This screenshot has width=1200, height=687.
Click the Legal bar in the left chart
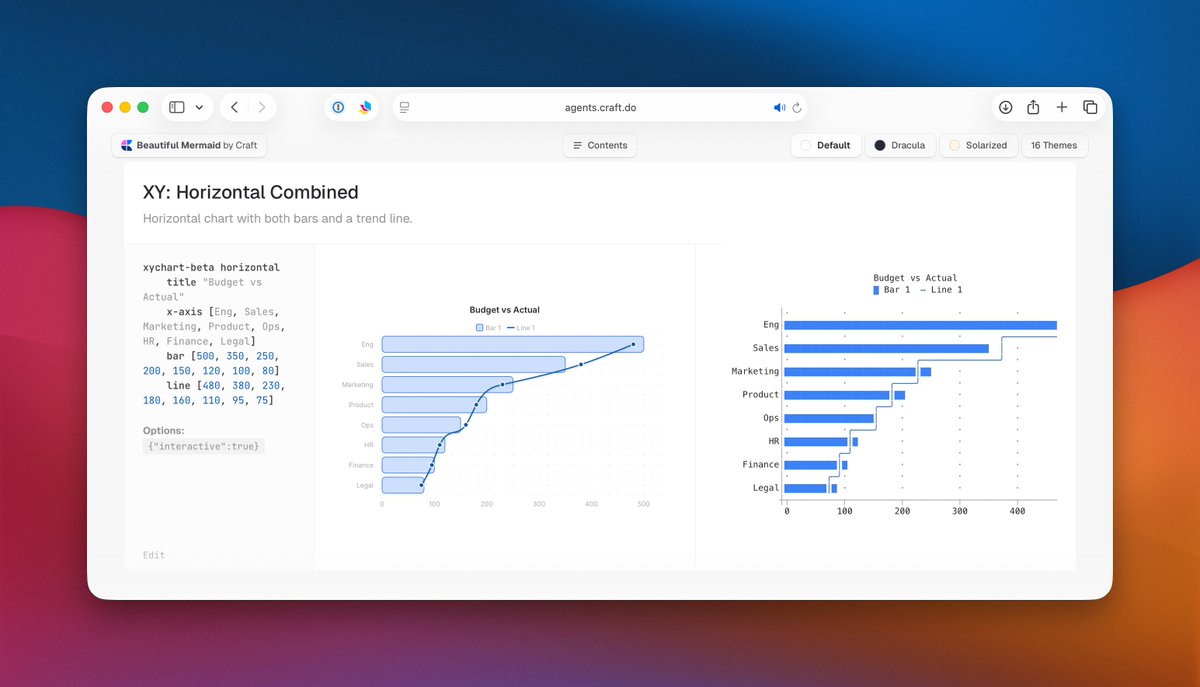[x=403, y=485]
